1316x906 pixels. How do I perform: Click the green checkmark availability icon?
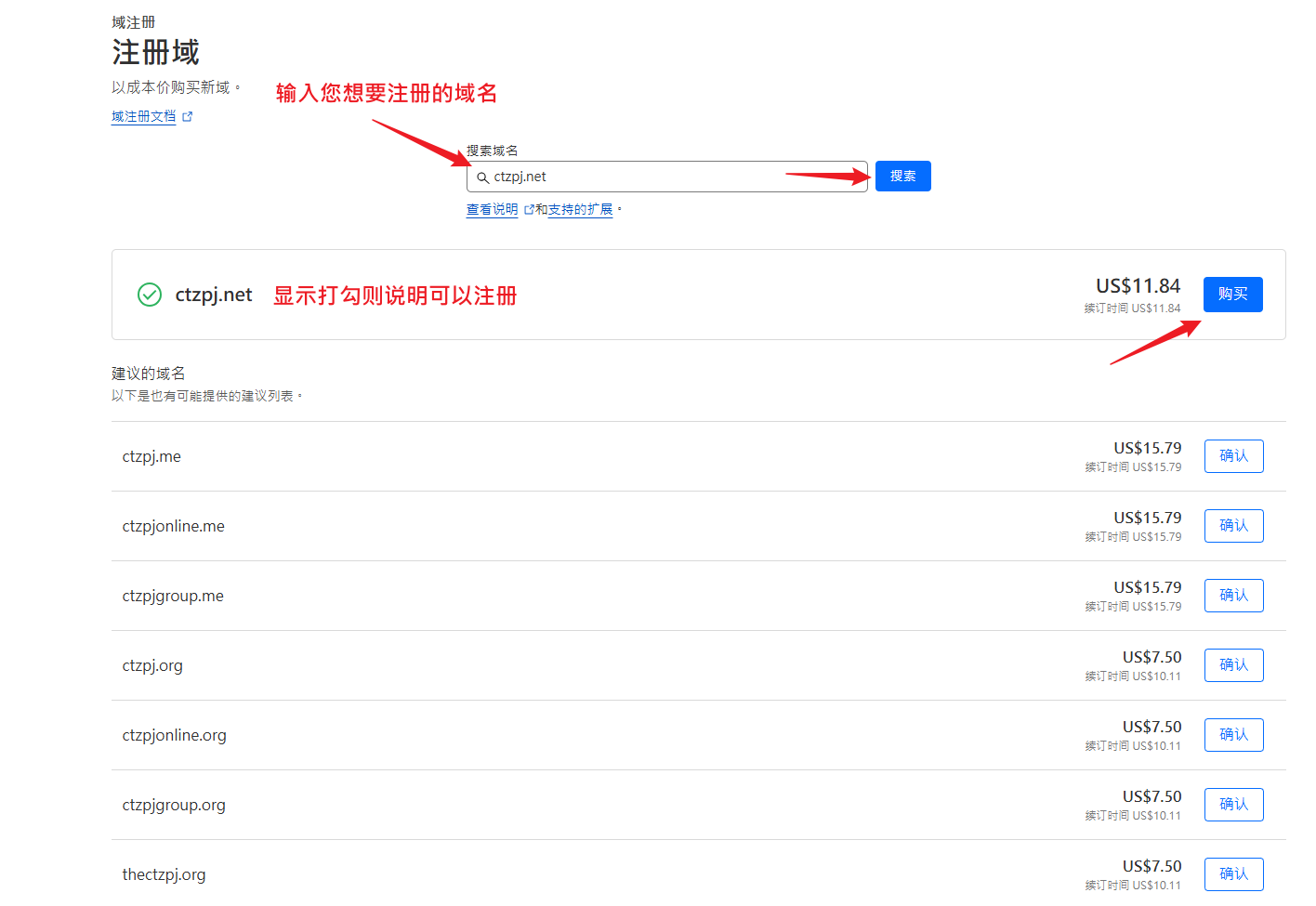pos(150,295)
